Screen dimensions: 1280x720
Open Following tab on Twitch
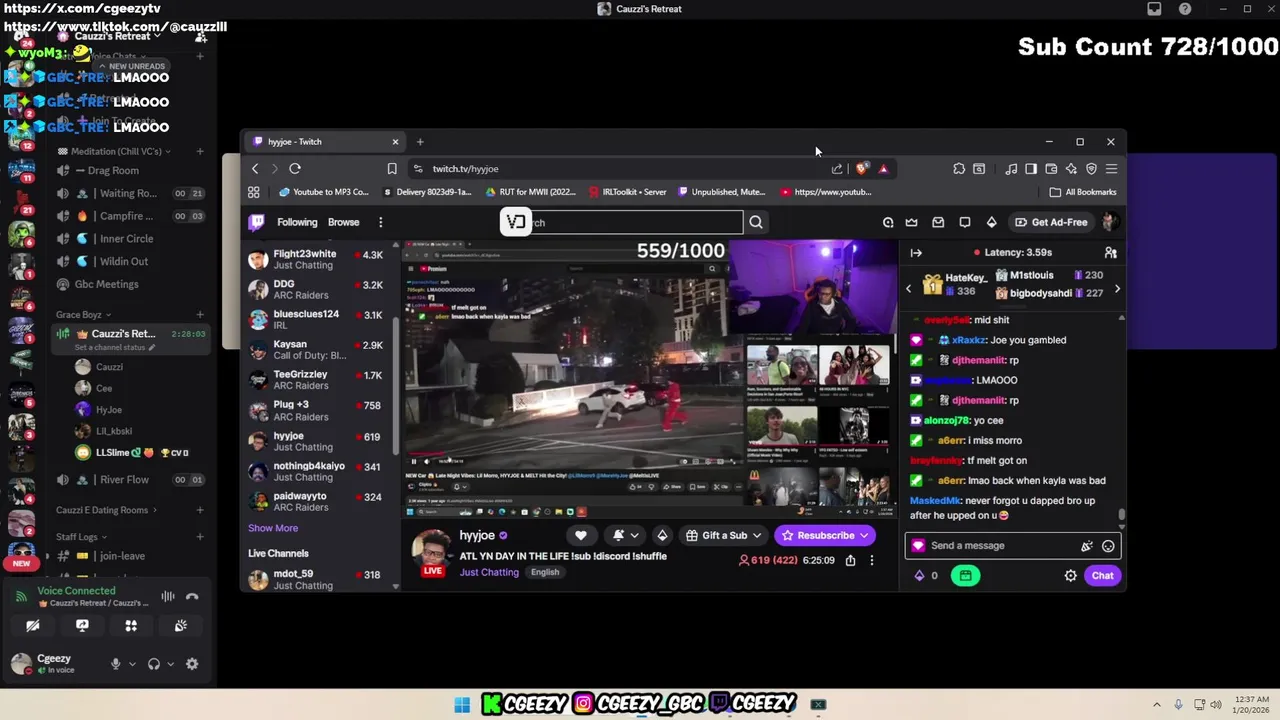[297, 222]
